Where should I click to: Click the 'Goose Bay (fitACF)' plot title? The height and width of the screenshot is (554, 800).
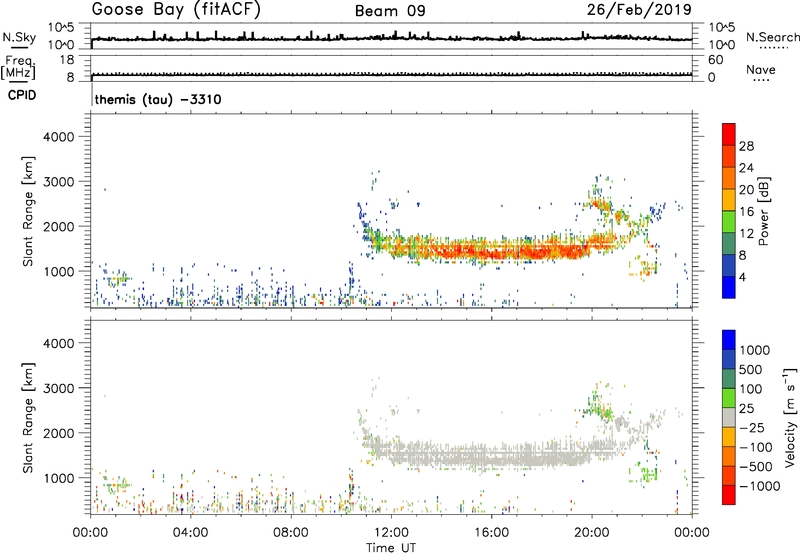coord(176,10)
